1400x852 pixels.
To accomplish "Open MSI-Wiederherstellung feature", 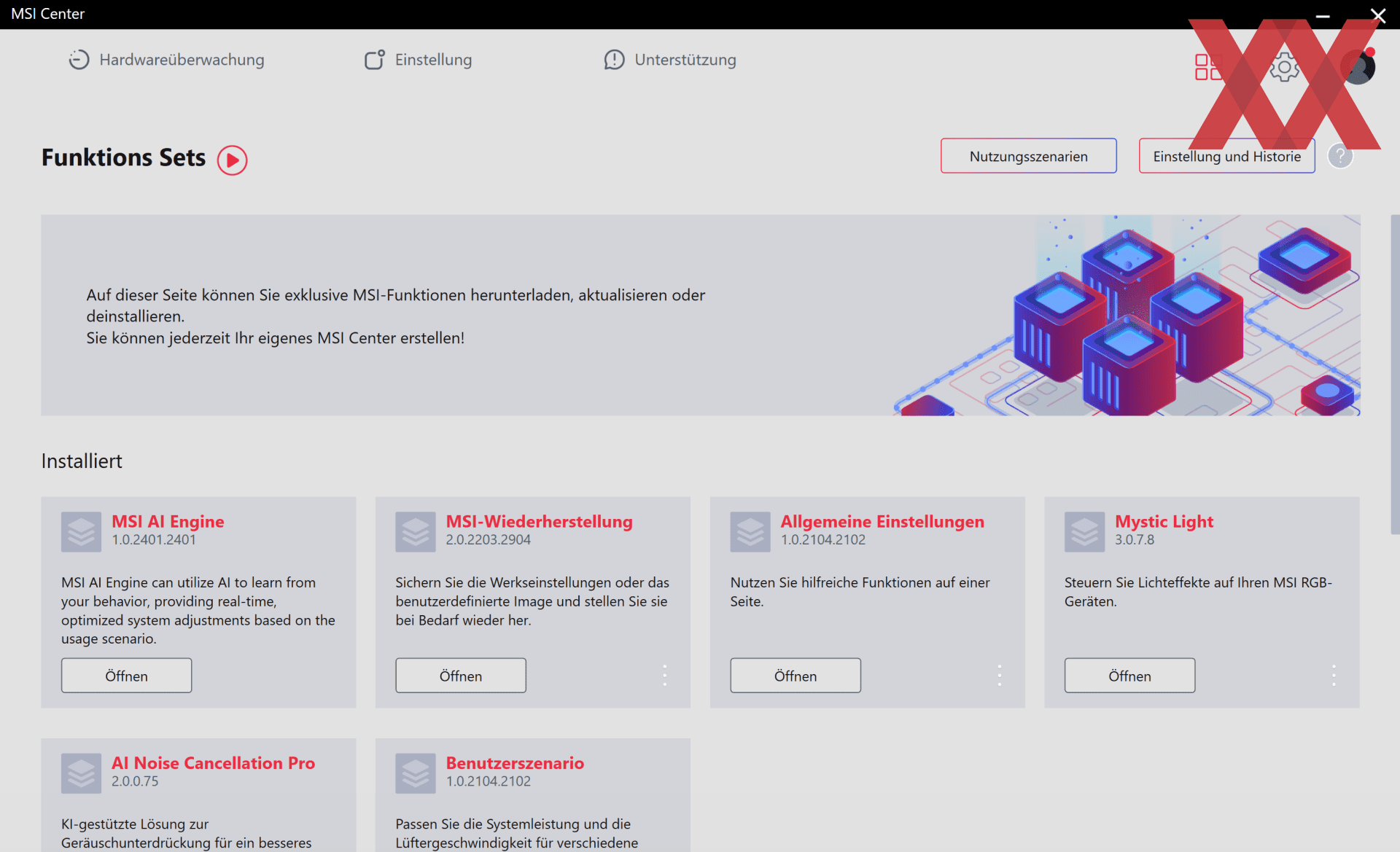I will tap(461, 676).
